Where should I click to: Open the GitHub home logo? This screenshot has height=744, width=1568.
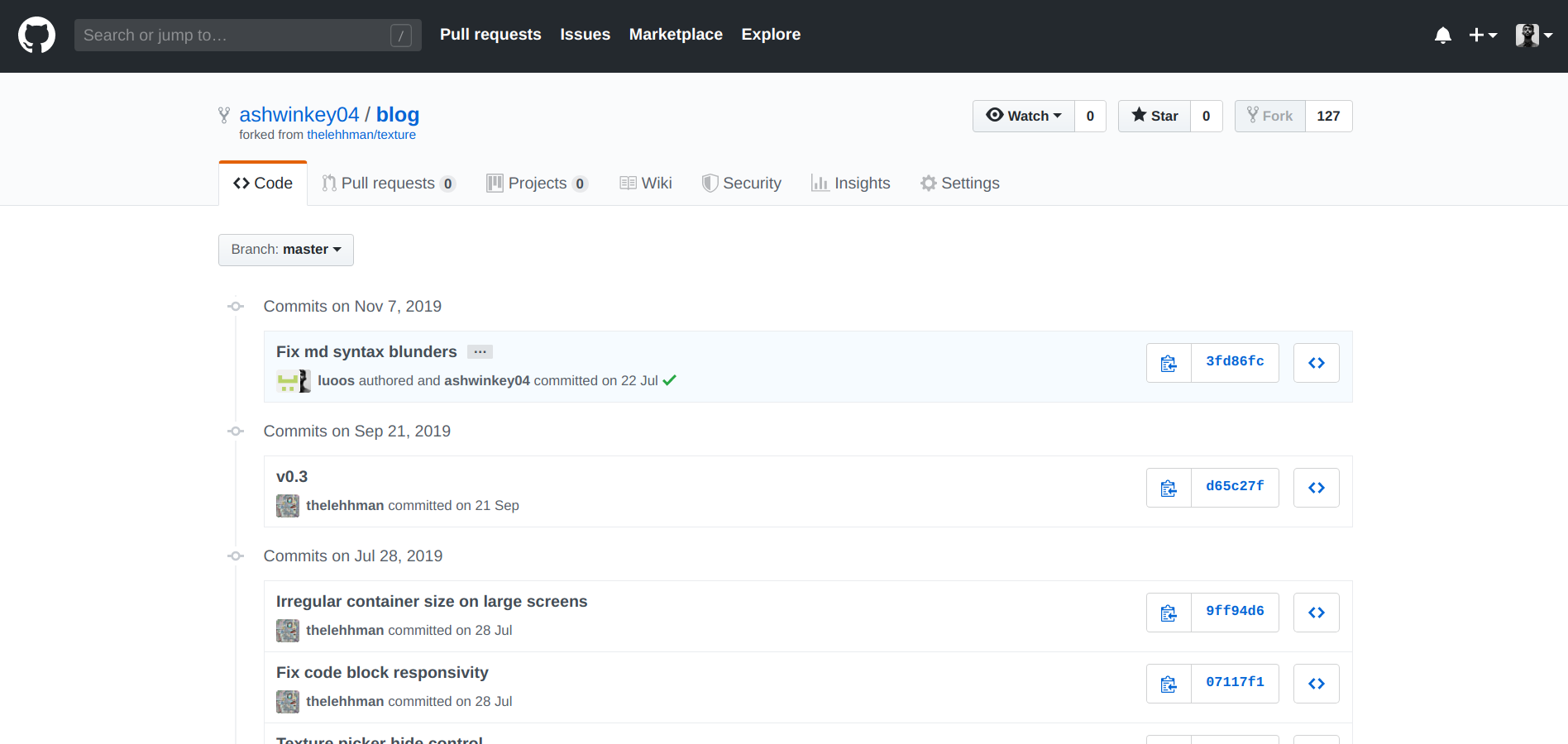(37, 35)
